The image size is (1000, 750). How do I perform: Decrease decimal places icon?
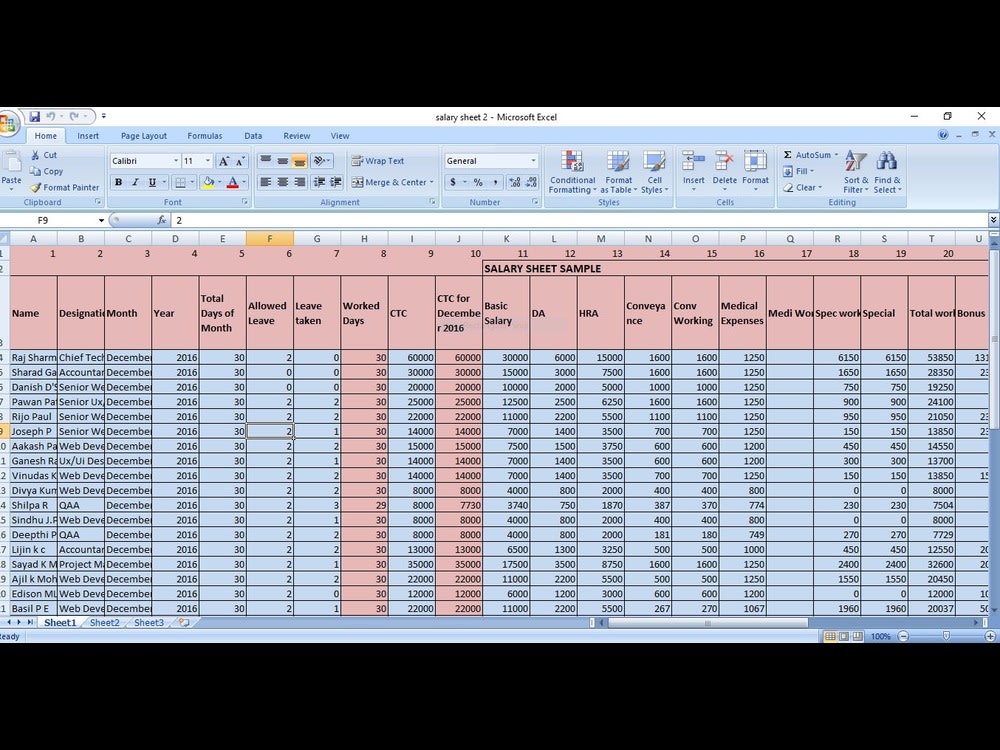click(x=531, y=182)
